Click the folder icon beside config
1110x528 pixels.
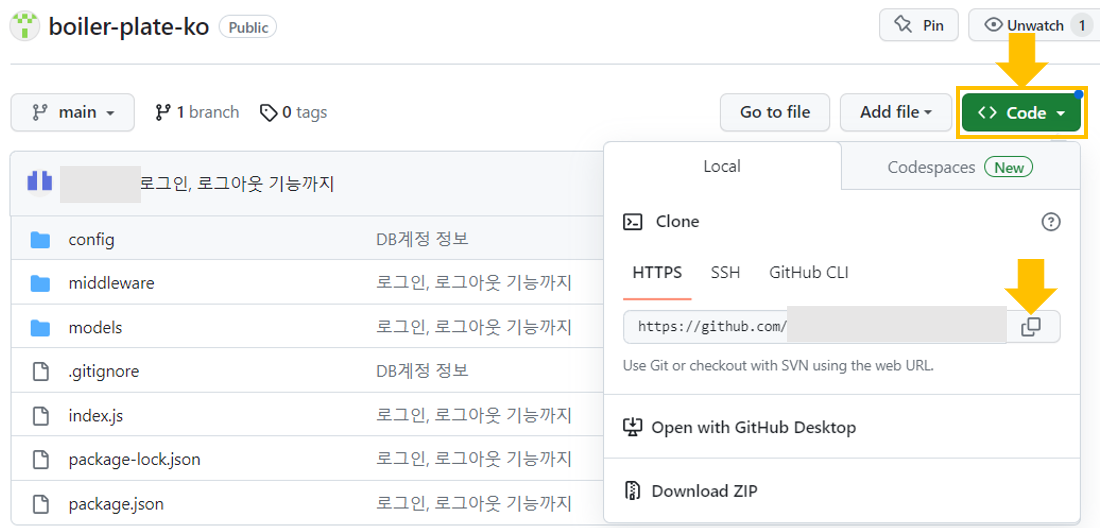click(x=40, y=240)
